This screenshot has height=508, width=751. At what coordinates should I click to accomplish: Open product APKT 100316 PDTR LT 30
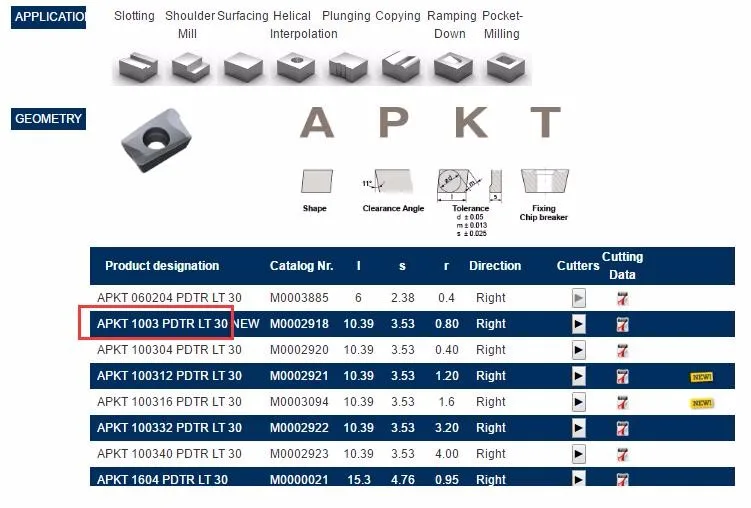pos(169,402)
